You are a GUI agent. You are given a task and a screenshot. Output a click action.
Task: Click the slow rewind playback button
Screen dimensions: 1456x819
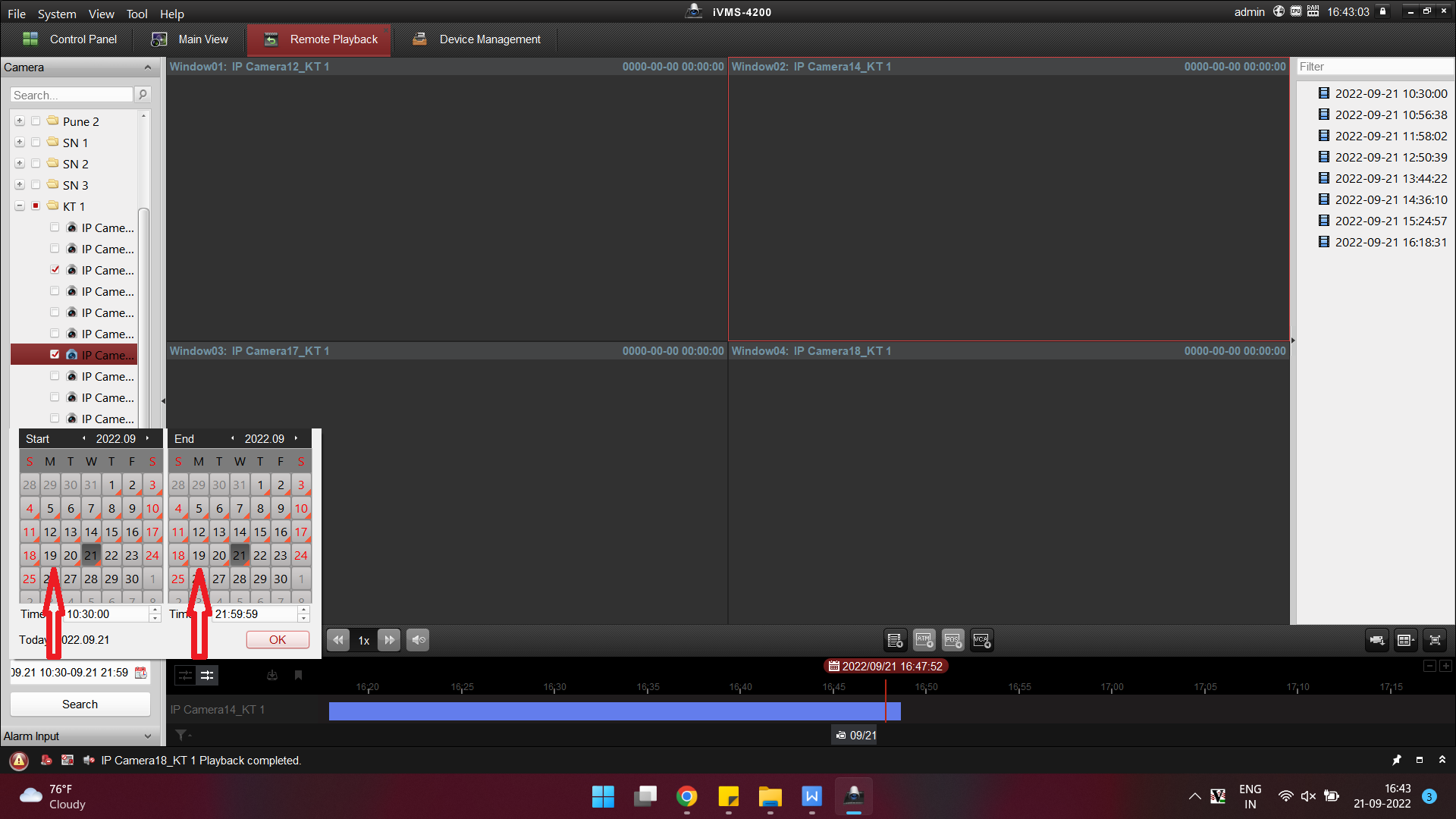338,640
